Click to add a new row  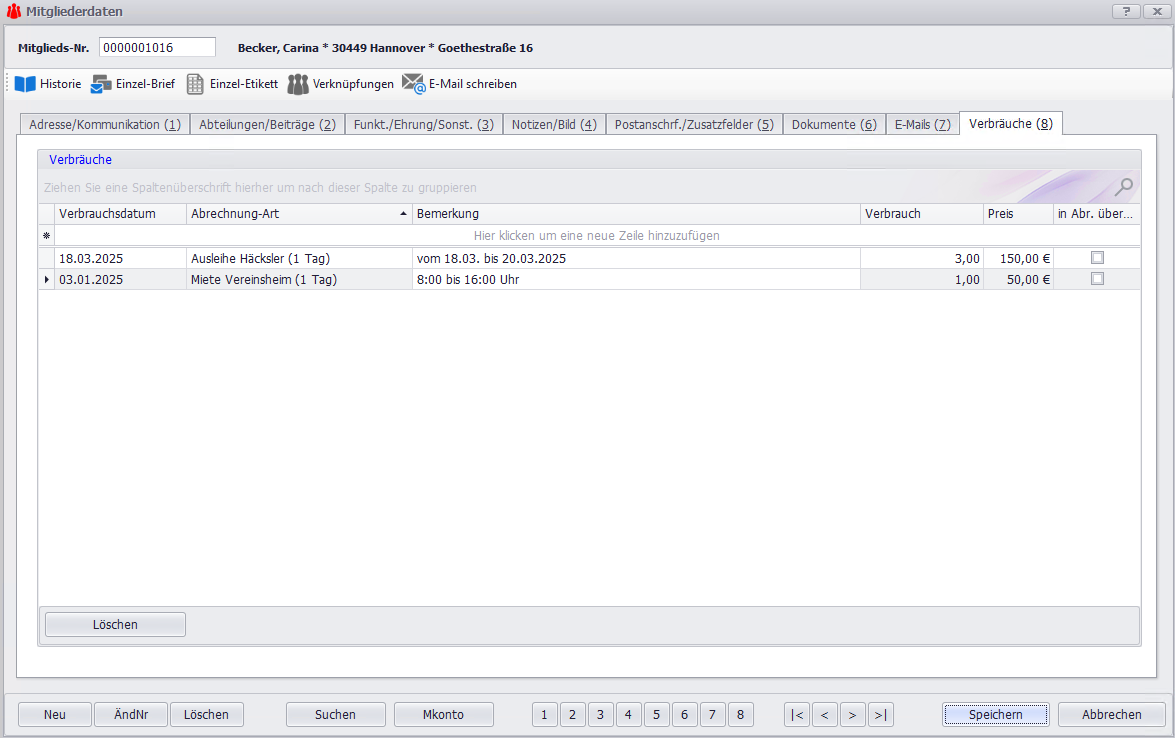coord(596,236)
